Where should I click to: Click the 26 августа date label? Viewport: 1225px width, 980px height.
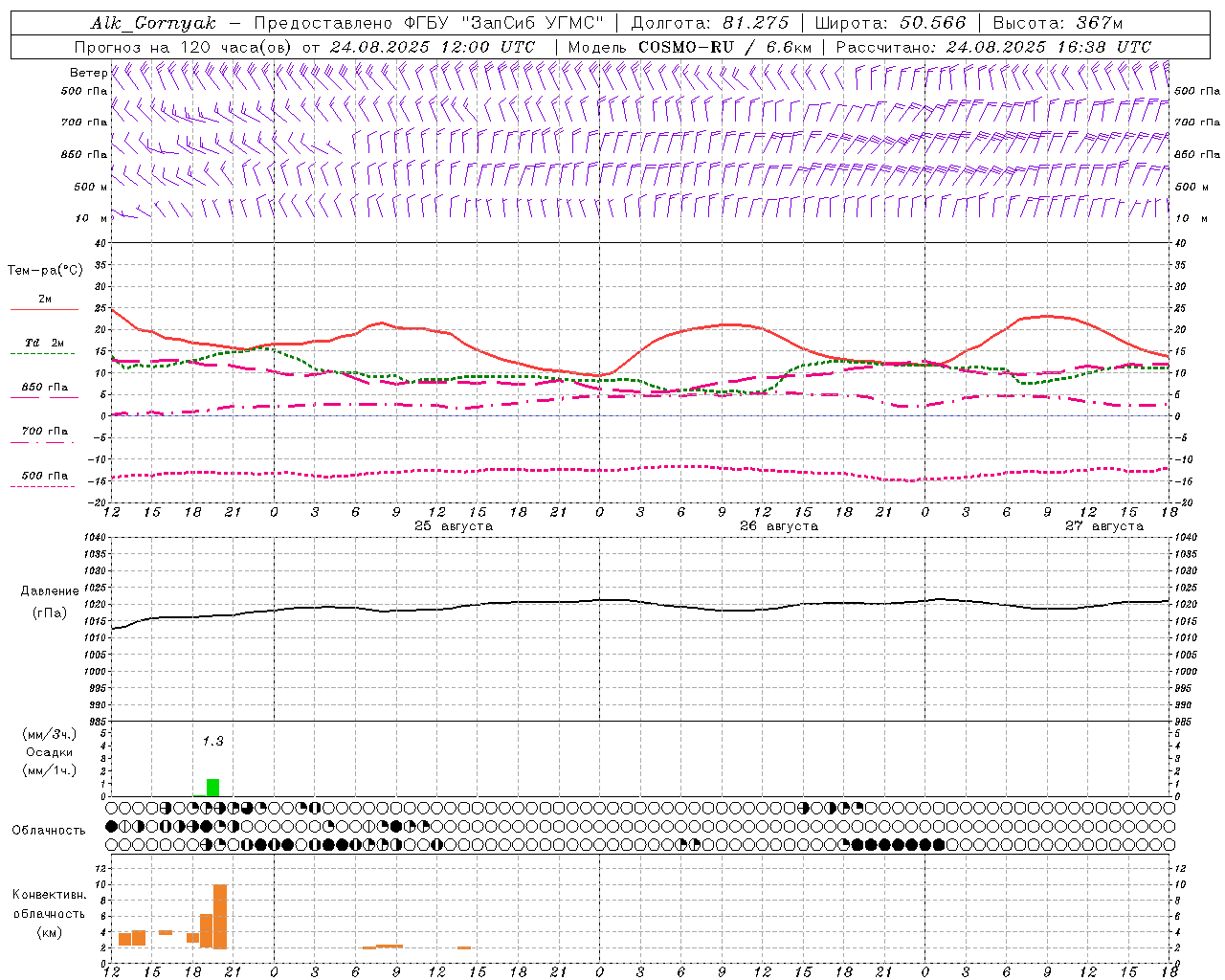(x=779, y=526)
